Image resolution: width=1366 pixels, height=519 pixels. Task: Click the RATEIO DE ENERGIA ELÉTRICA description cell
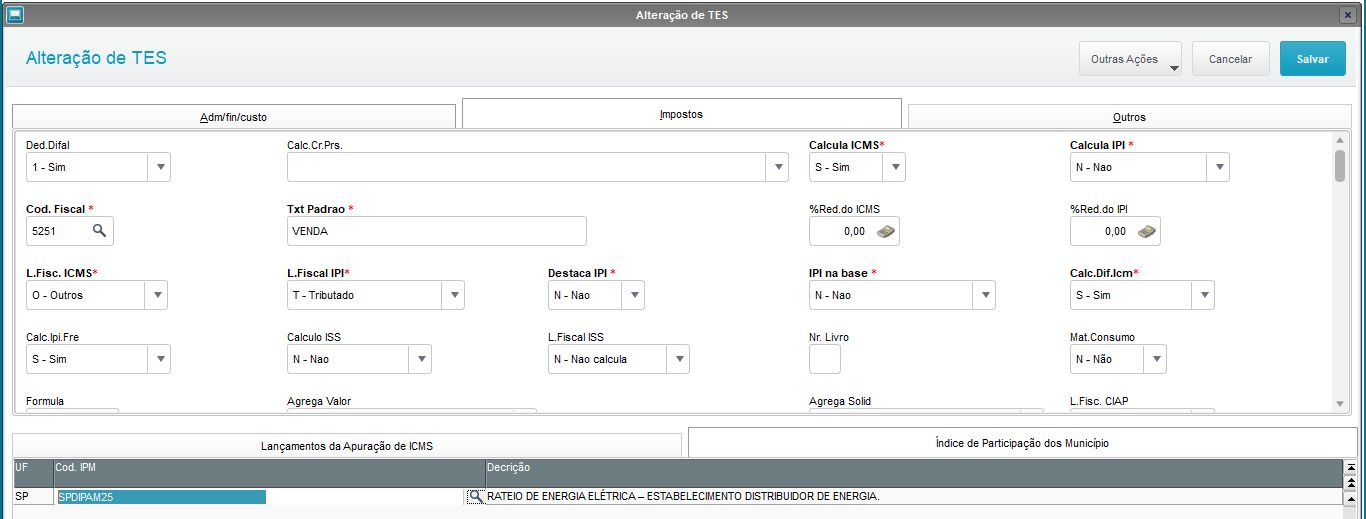[912, 496]
